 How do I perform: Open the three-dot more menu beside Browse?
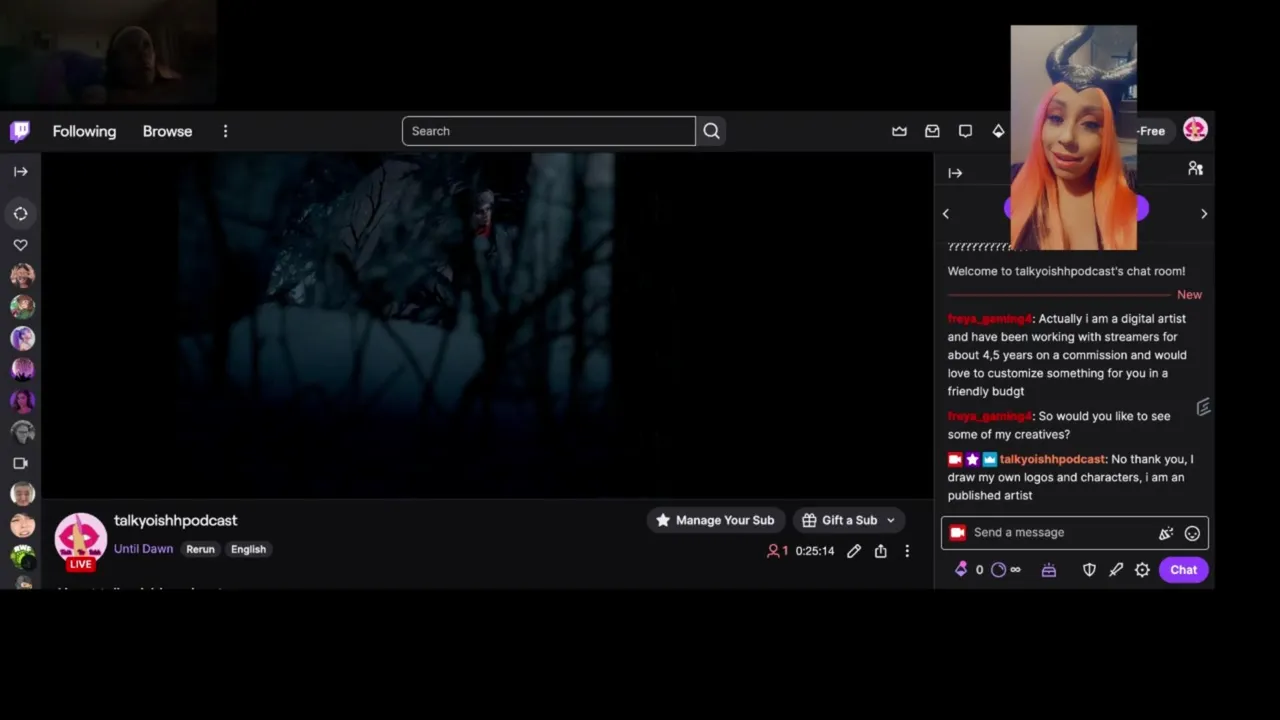pos(225,131)
